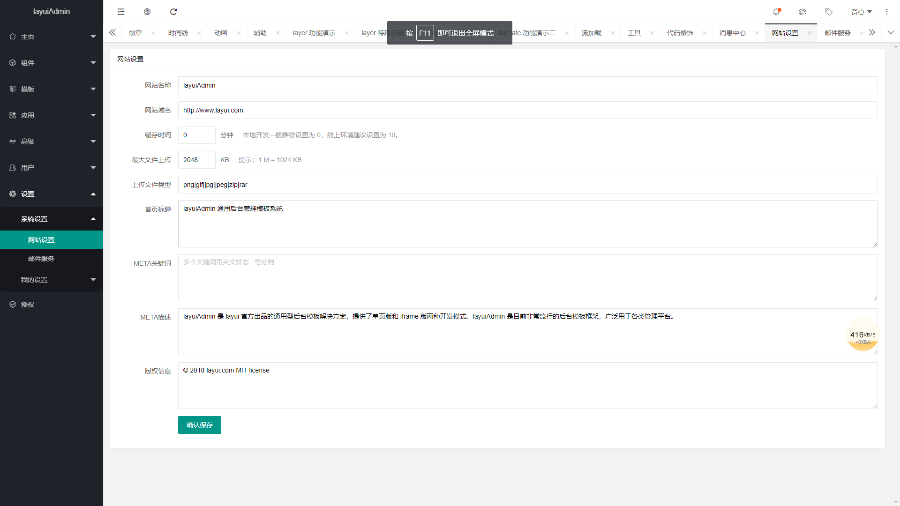Open the message bell notifications
Viewport: 900px width, 506px height.
pyautogui.click(x=777, y=11)
